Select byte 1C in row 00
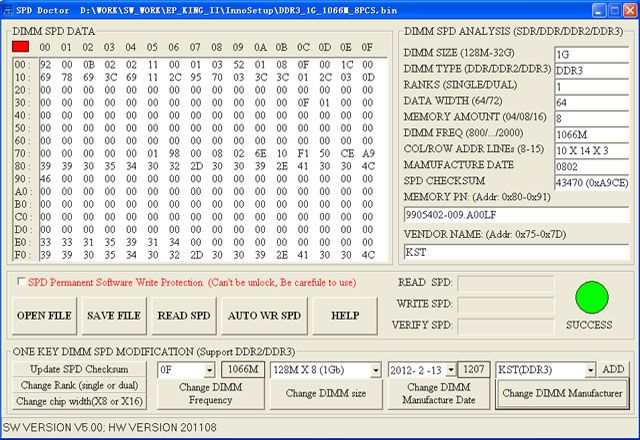This screenshot has width=640, height=440. tap(347, 64)
